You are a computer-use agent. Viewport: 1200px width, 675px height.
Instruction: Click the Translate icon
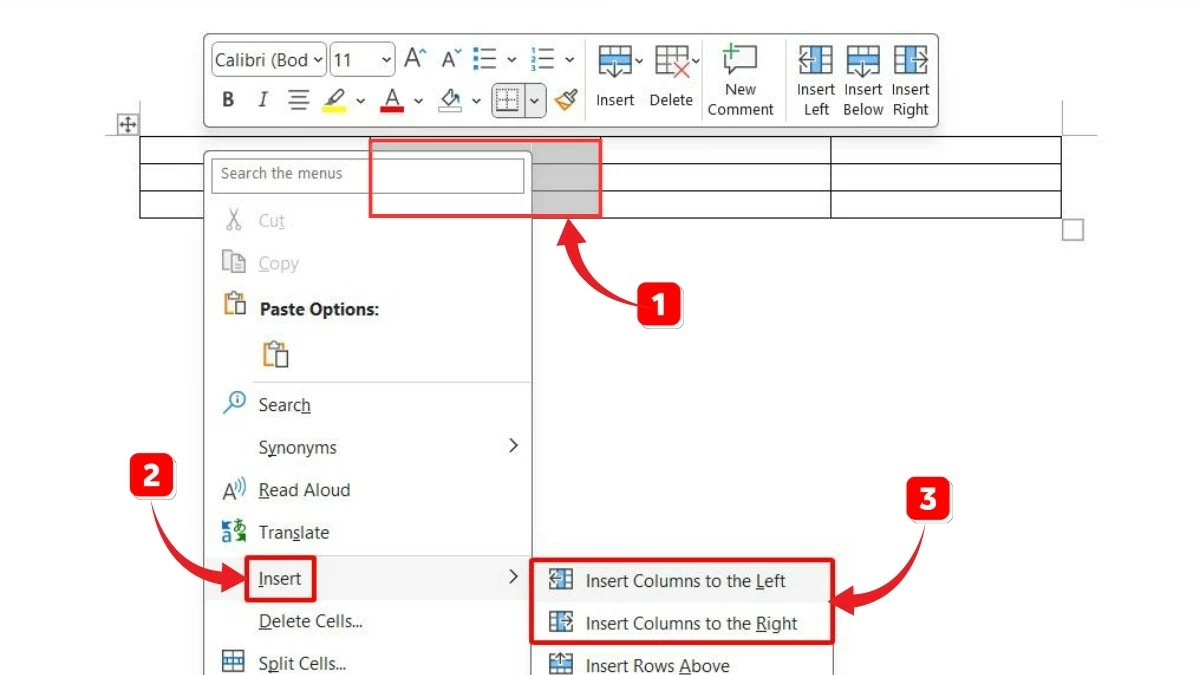(233, 532)
